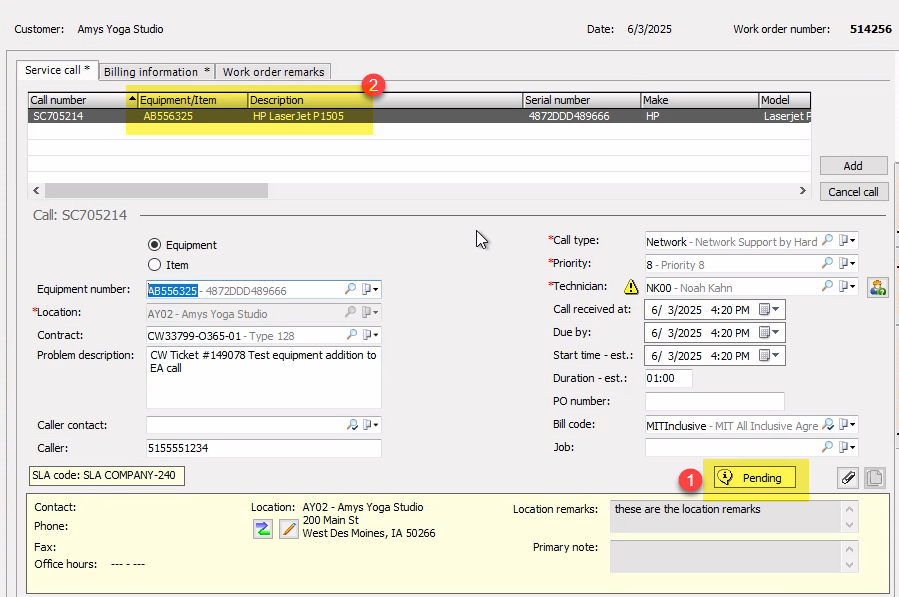Expand Priority options dropdown
This screenshot has width=899, height=597.
[x=847, y=263]
